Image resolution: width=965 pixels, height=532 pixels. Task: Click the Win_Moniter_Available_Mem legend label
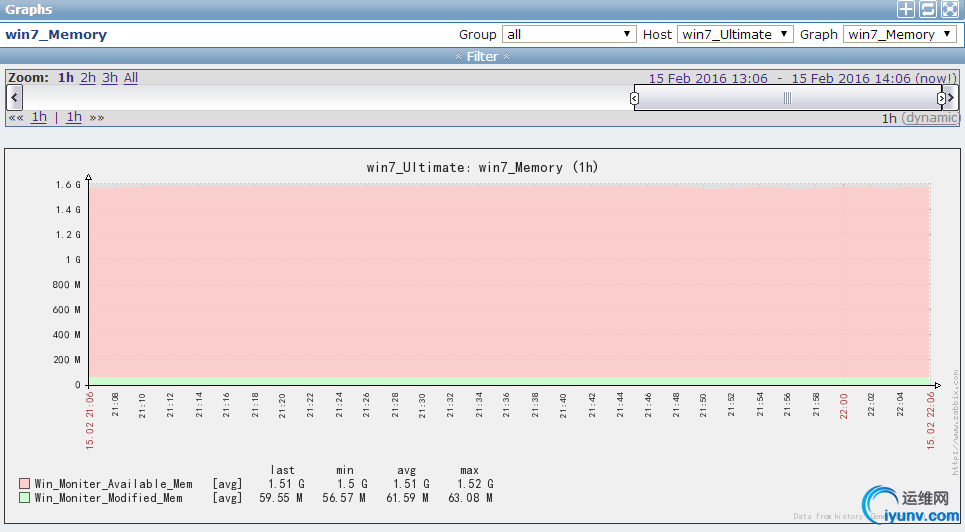[x=113, y=484]
